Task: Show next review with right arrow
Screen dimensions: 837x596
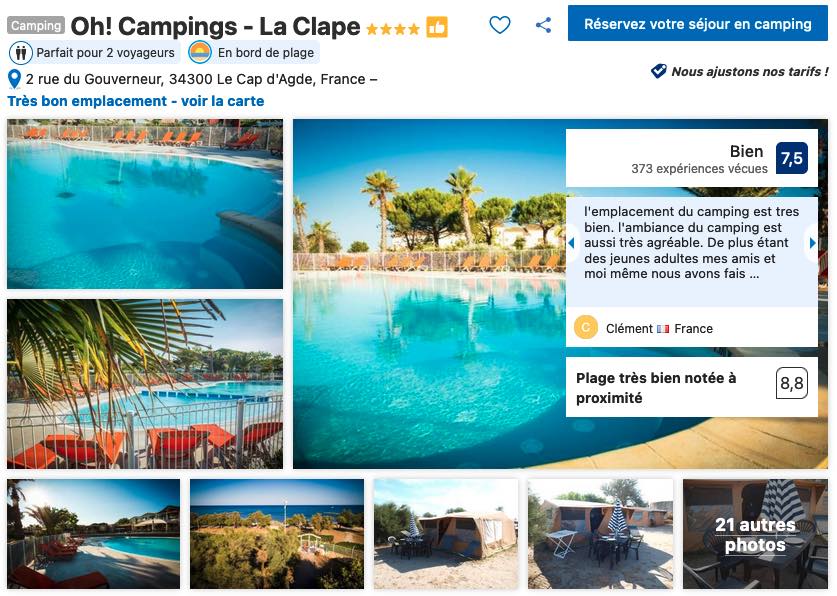Action: click(x=812, y=243)
